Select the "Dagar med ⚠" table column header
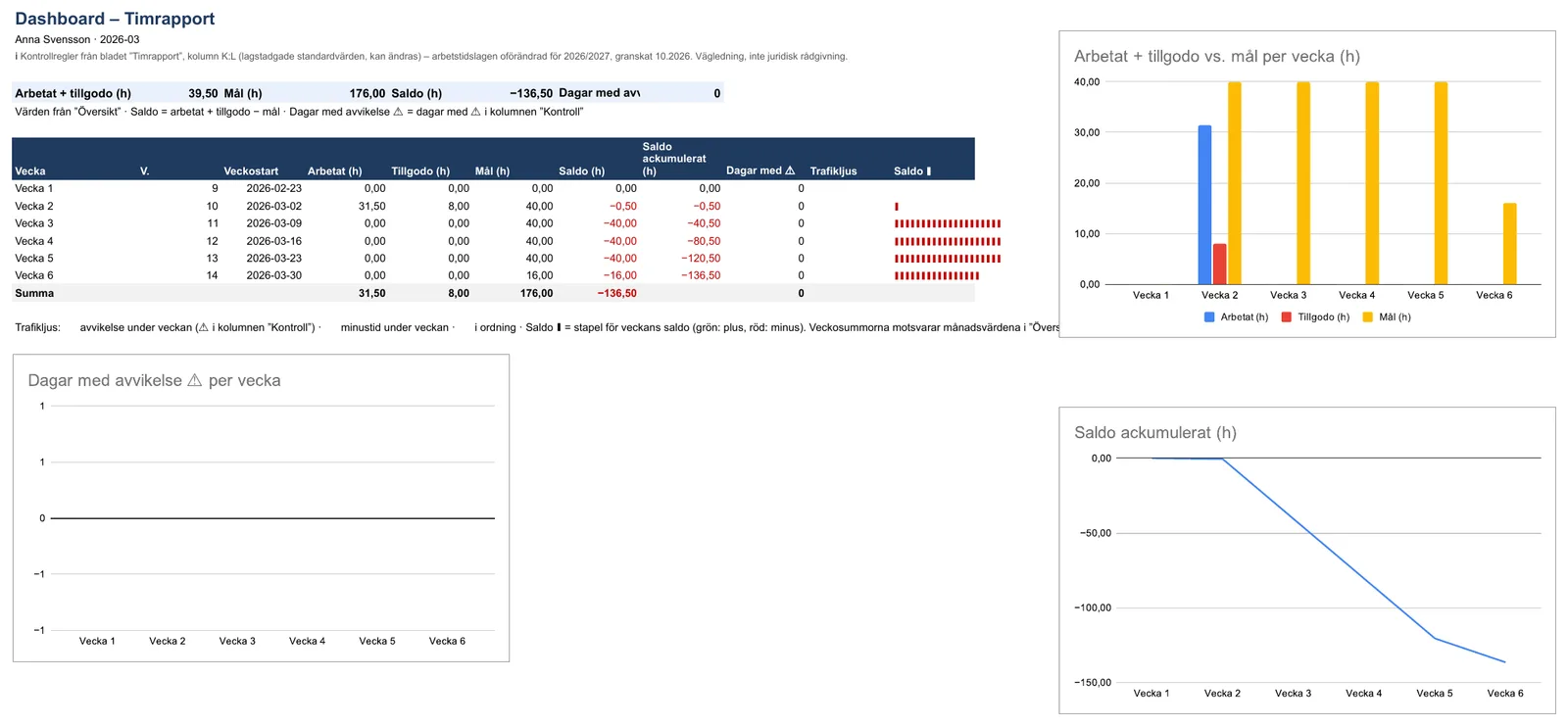 [760, 170]
